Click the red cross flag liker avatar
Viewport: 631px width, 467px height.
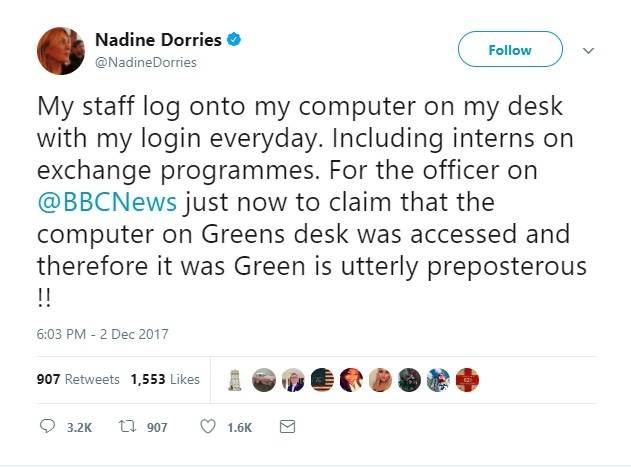[467, 380]
